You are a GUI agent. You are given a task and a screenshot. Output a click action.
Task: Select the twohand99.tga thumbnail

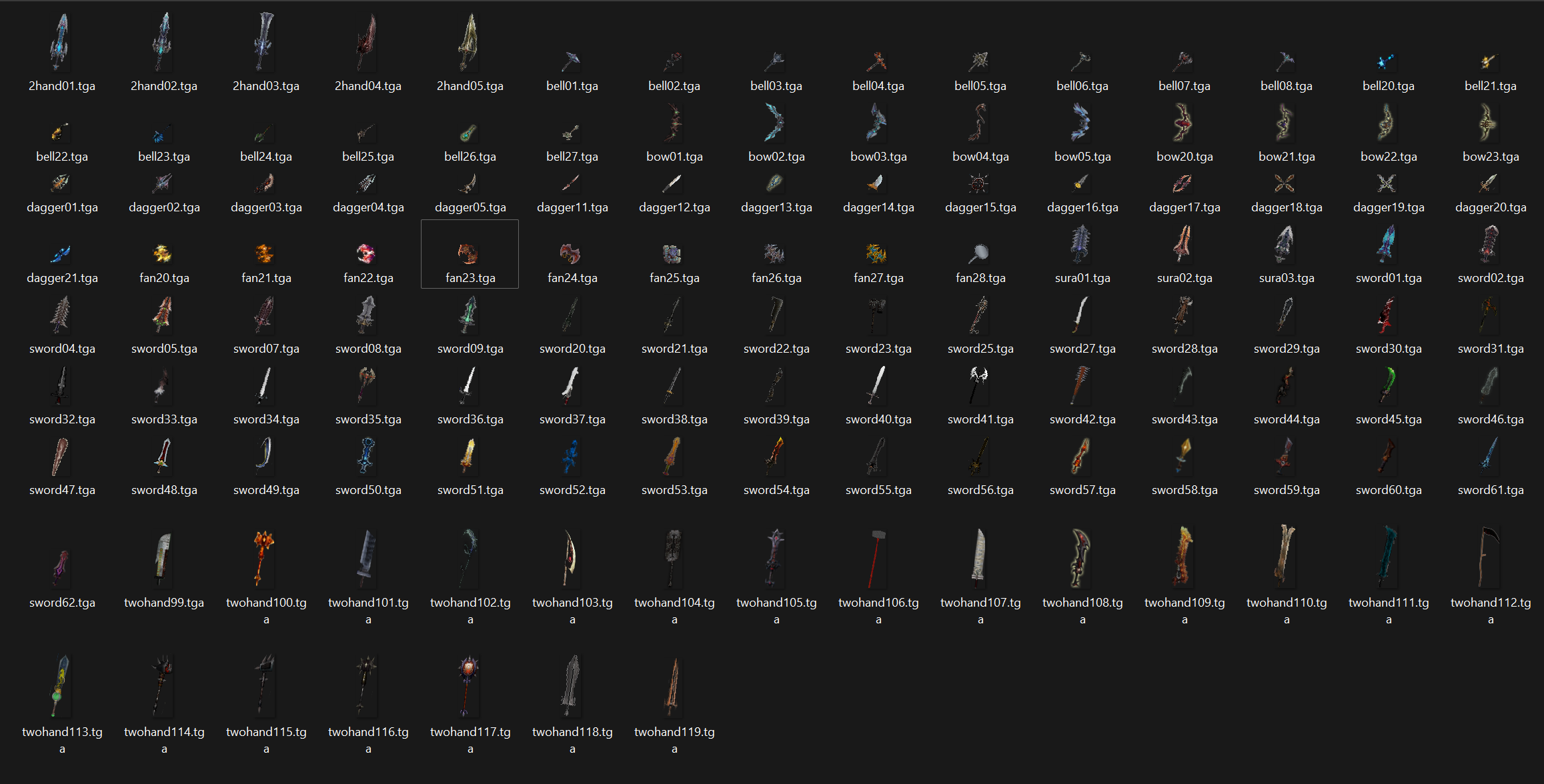[x=162, y=559]
